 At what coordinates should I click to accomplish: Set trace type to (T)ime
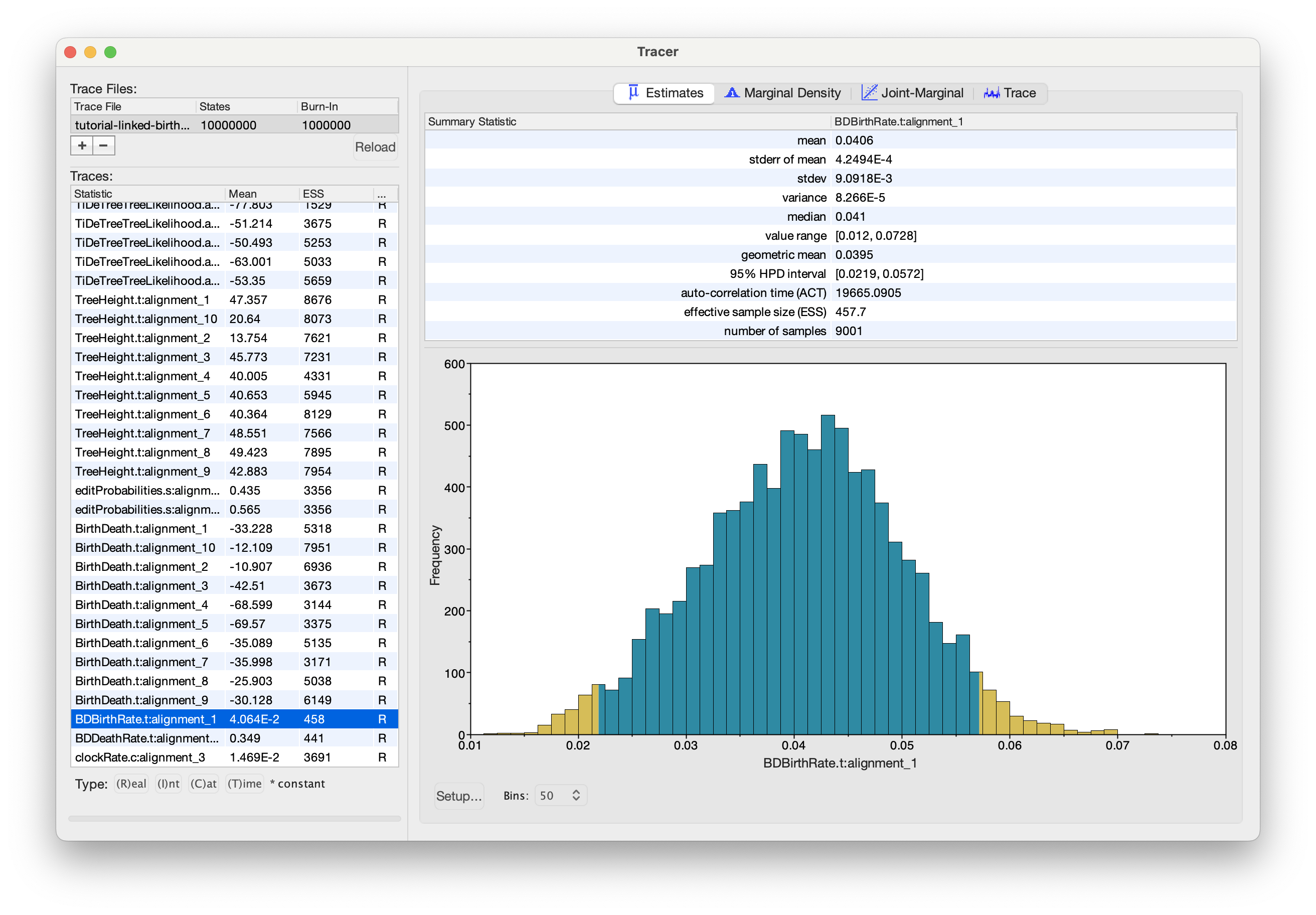(x=245, y=784)
